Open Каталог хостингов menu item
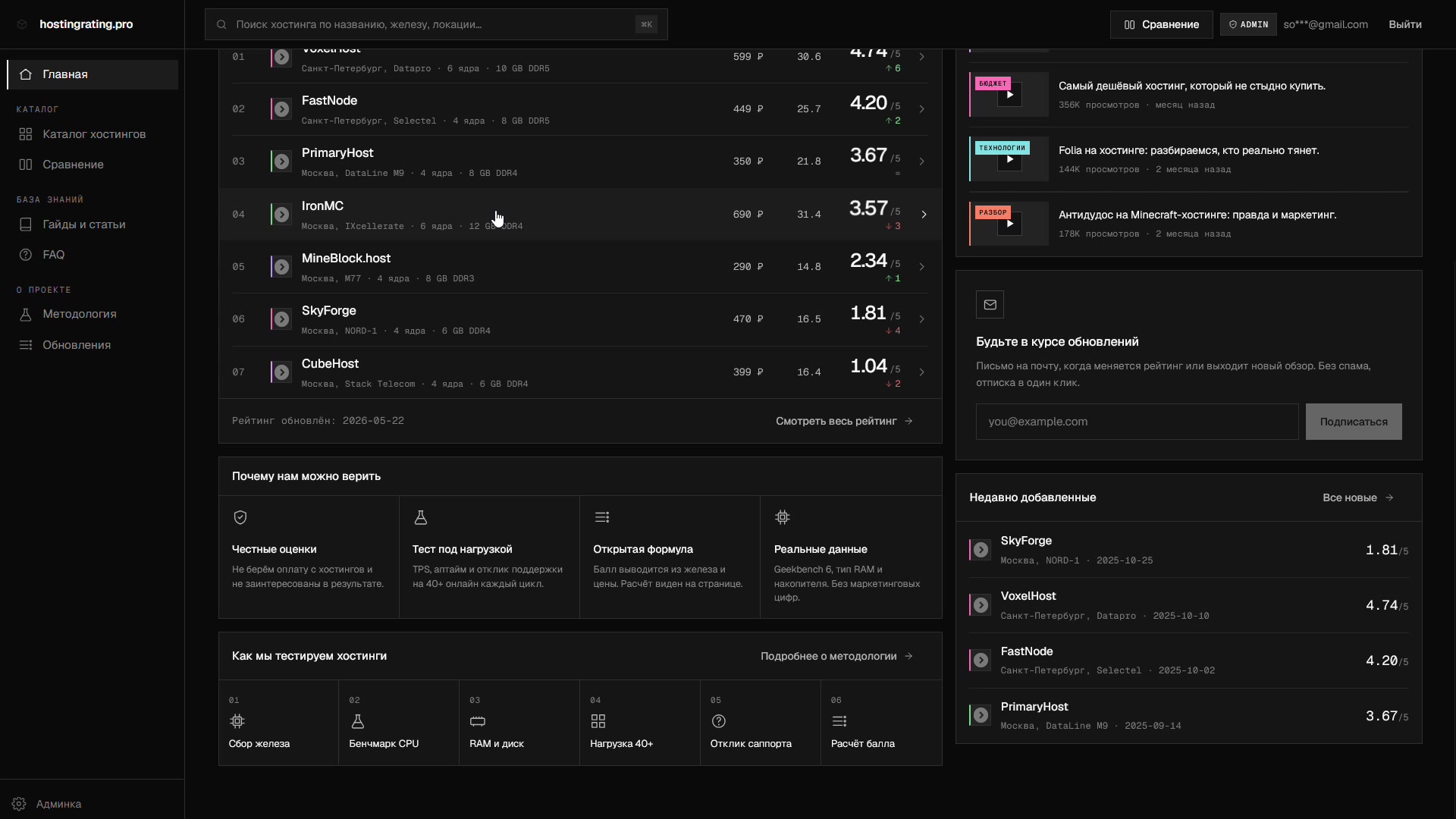Viewport: 1456px width, 819px height. point(93,134)
